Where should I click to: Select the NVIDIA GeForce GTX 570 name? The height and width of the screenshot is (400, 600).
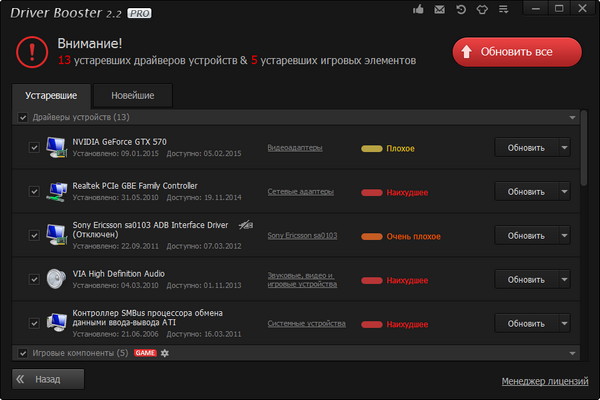119,142
